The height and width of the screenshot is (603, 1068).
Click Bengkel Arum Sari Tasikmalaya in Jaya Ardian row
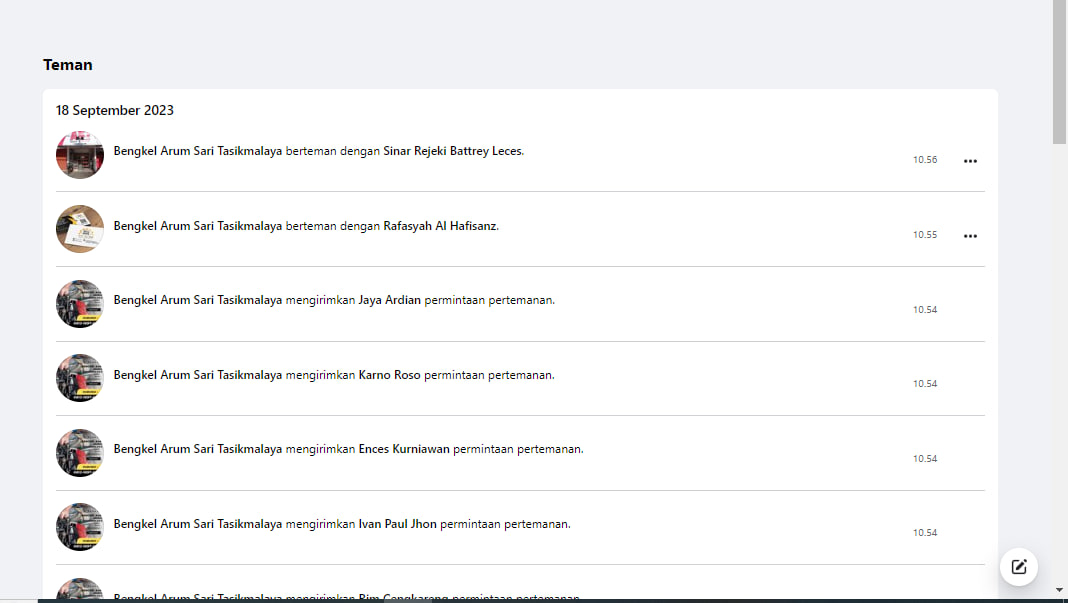pyautogui.click(x=198, y=300)
